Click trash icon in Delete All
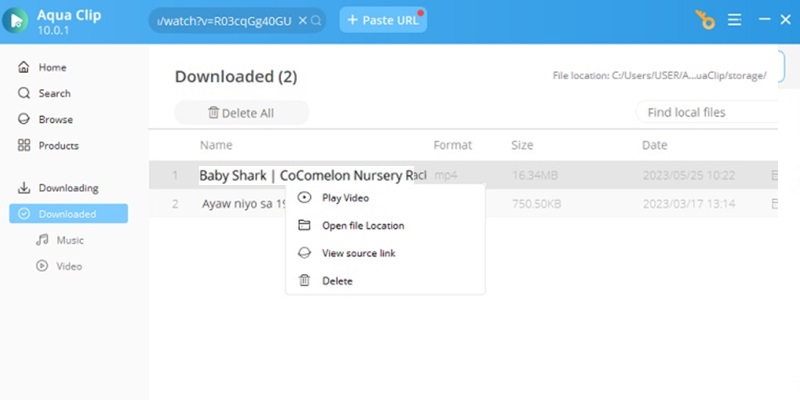Screen dimensions: 800x400 tap(213, 112)
